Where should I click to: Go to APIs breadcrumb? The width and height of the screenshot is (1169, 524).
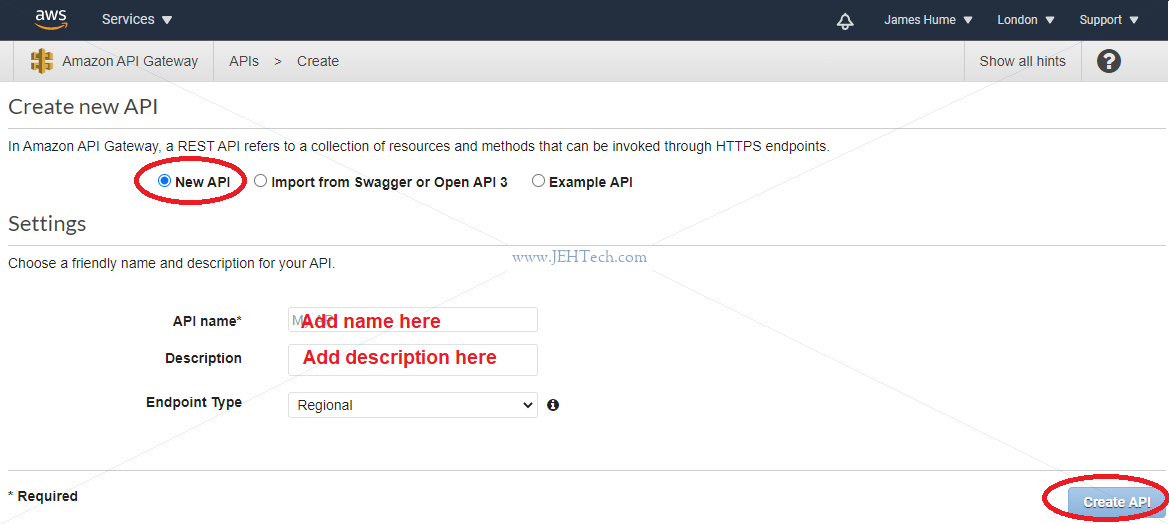(244, 61)
